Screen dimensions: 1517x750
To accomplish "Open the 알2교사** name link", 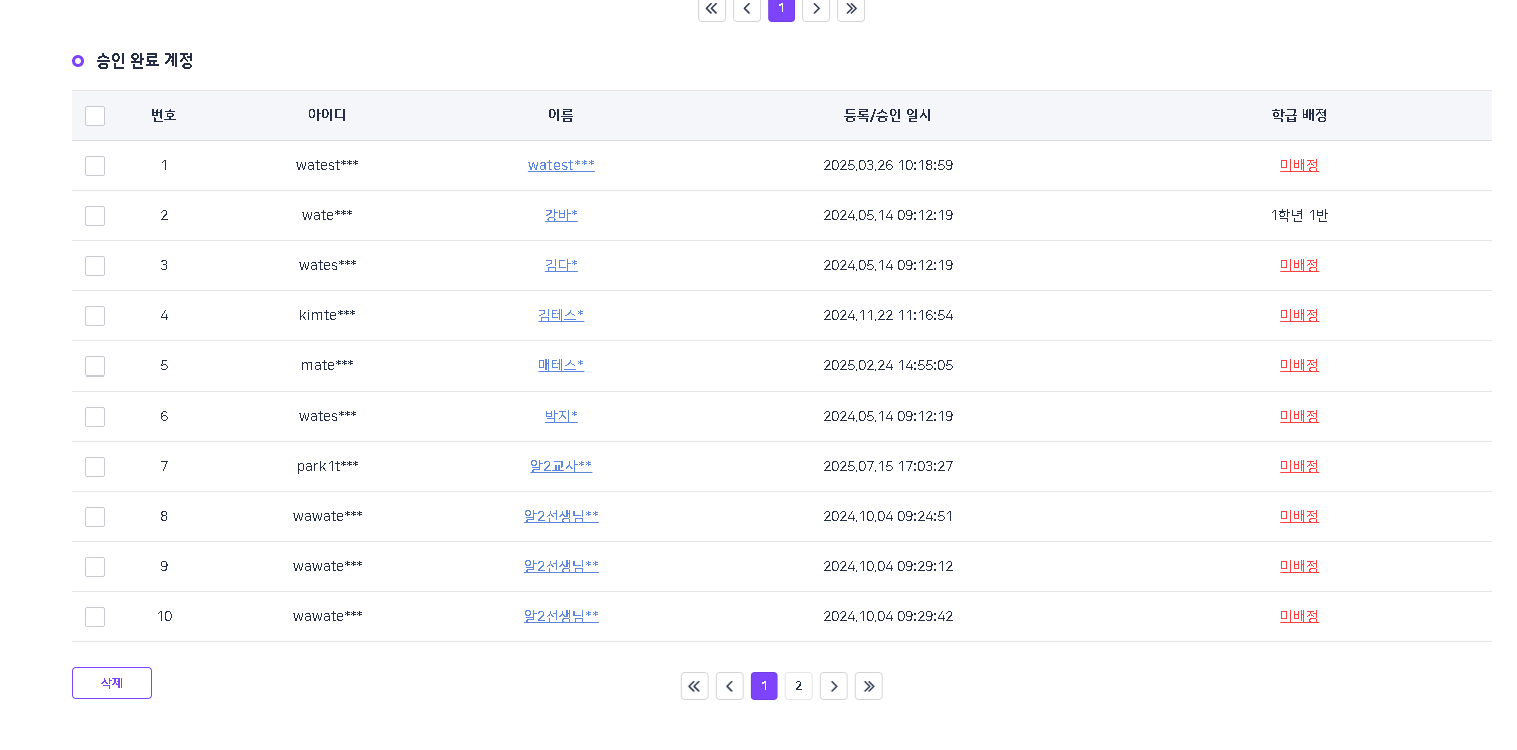I will click(561, 466).
